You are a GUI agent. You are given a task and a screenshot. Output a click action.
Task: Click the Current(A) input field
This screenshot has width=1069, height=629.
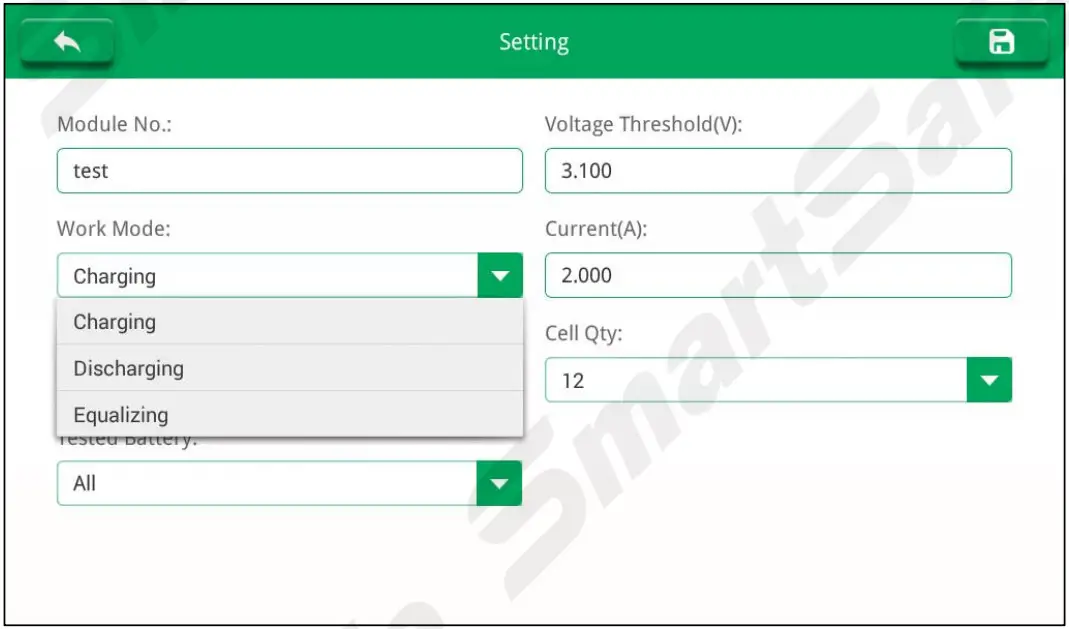(777, 275)
